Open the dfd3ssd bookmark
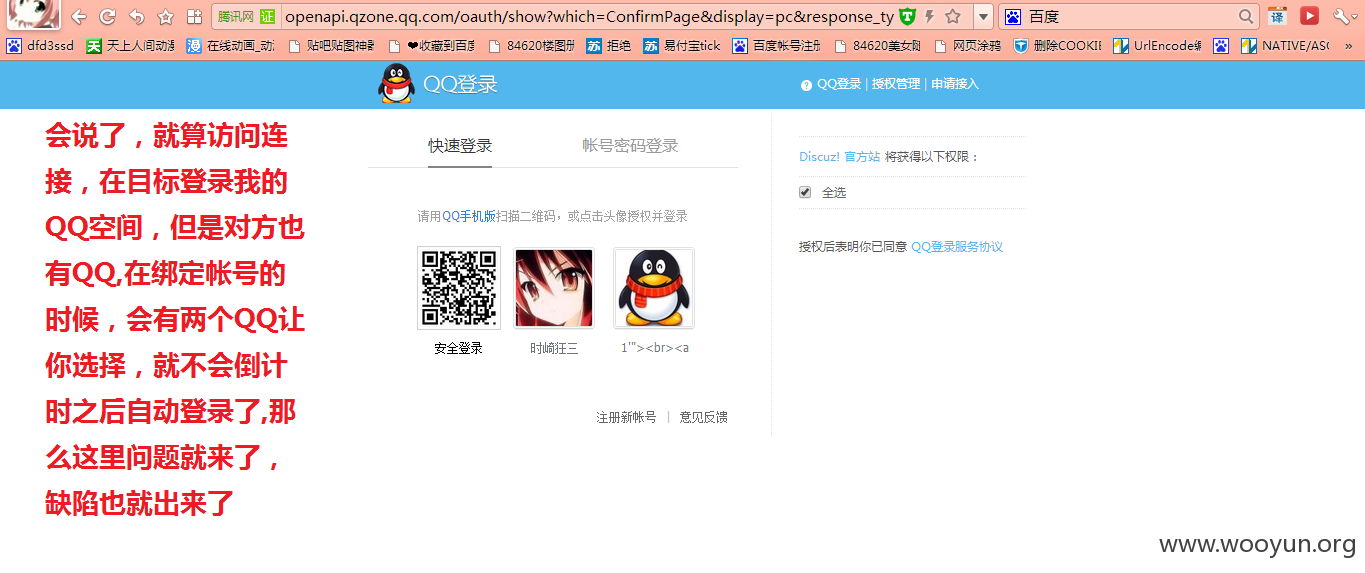The height and width of the screenshot is (573, 1365). pos(41,46)
